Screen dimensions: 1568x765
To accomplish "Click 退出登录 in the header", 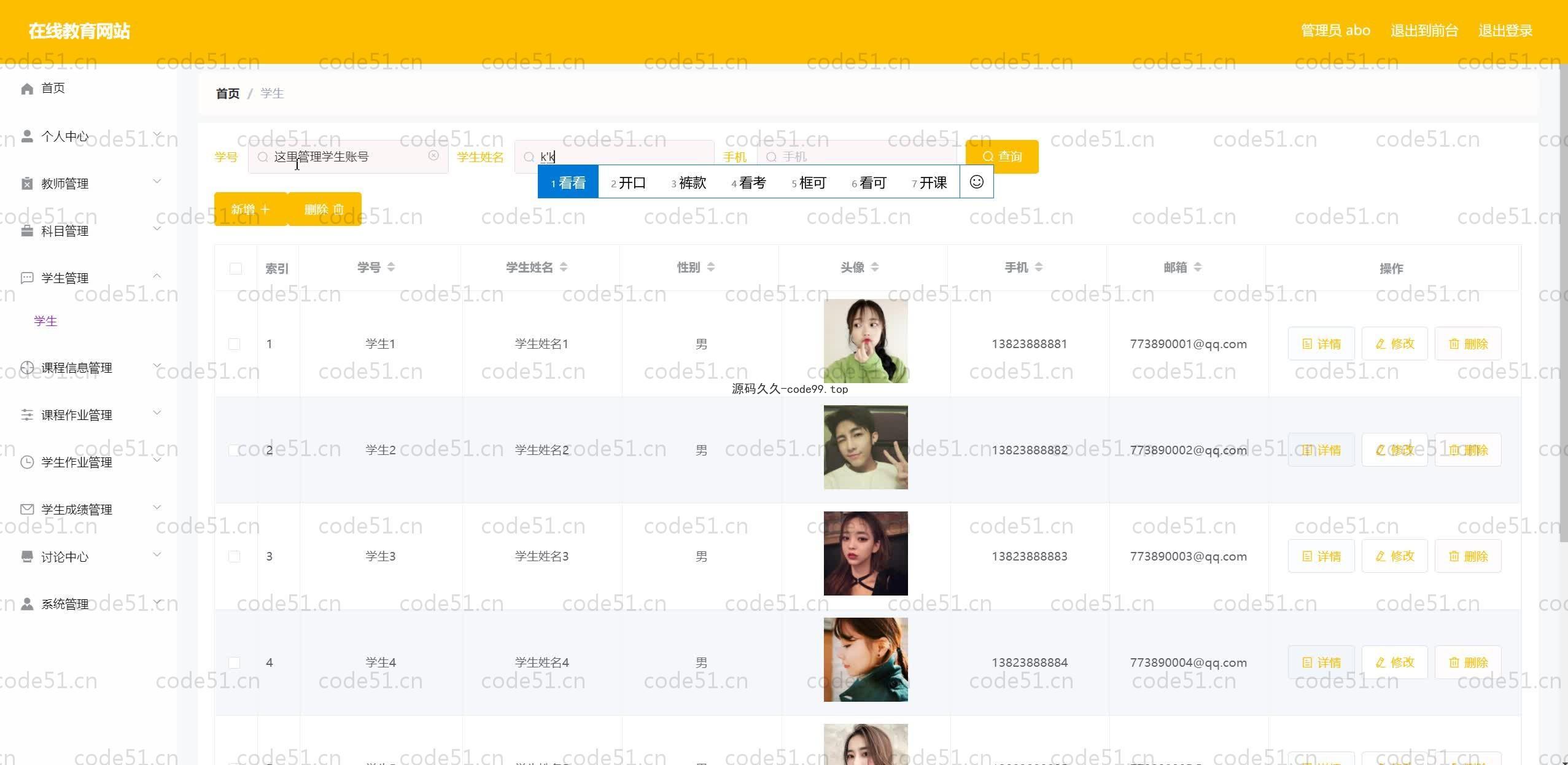I will (1505, 31).
